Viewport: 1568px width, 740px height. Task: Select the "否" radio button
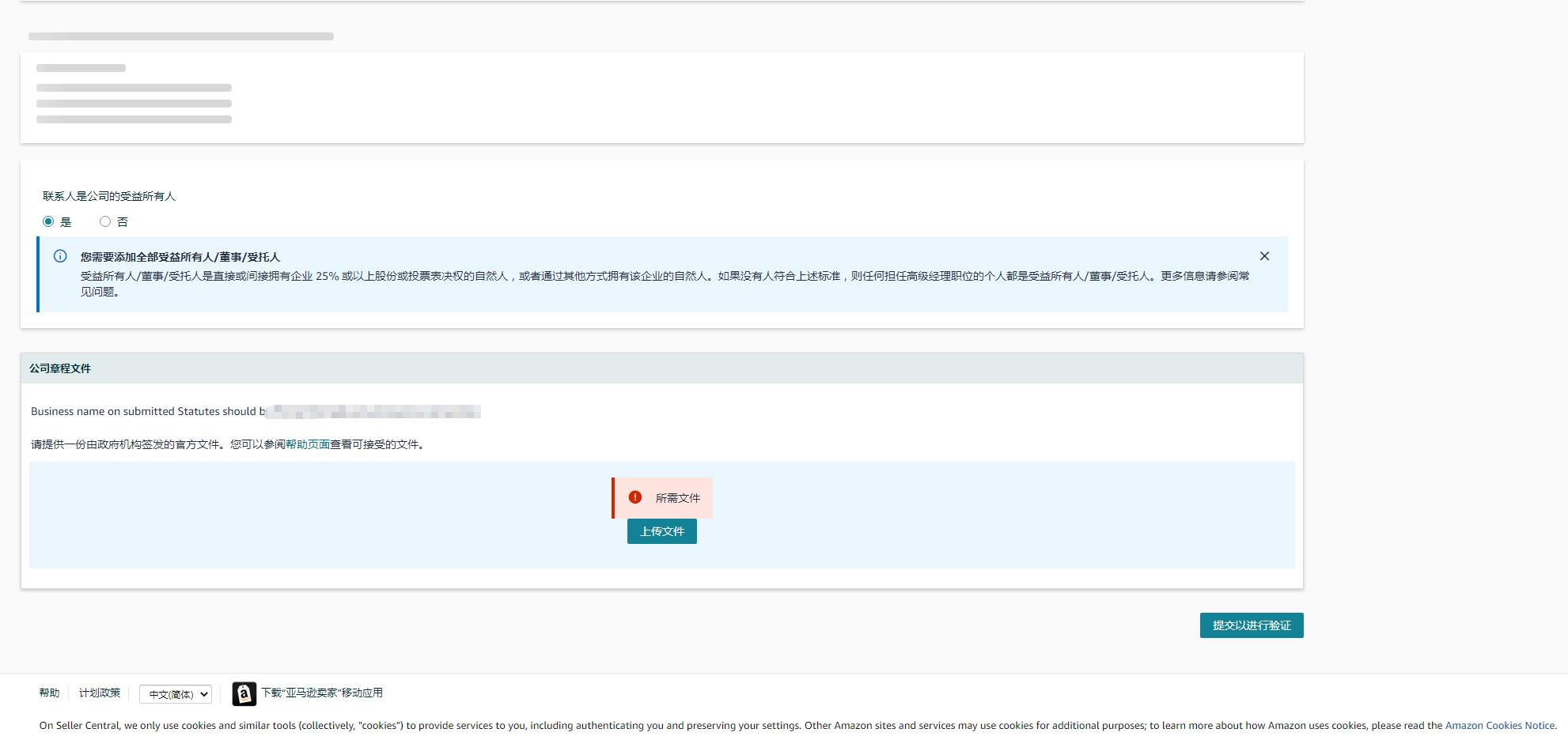click(105, 222)
